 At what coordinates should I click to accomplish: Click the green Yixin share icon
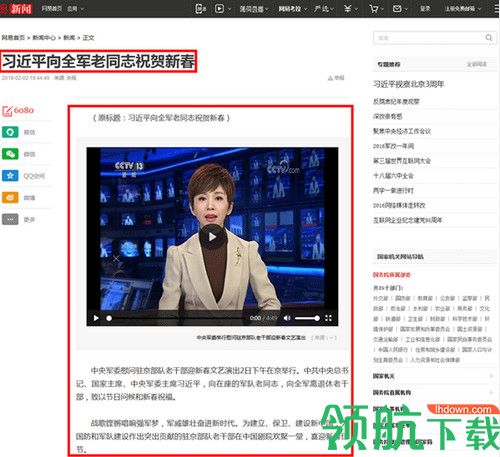[10, 132]
